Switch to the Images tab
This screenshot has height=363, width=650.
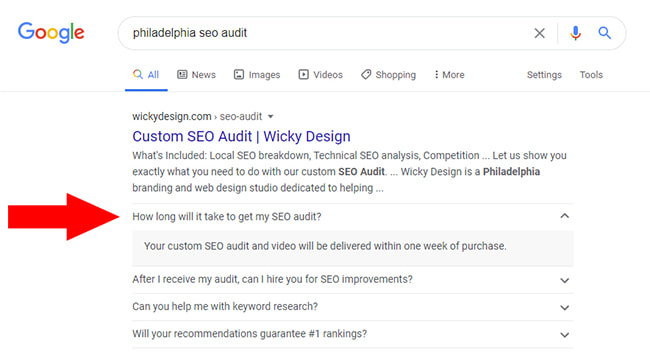(257, 75)
